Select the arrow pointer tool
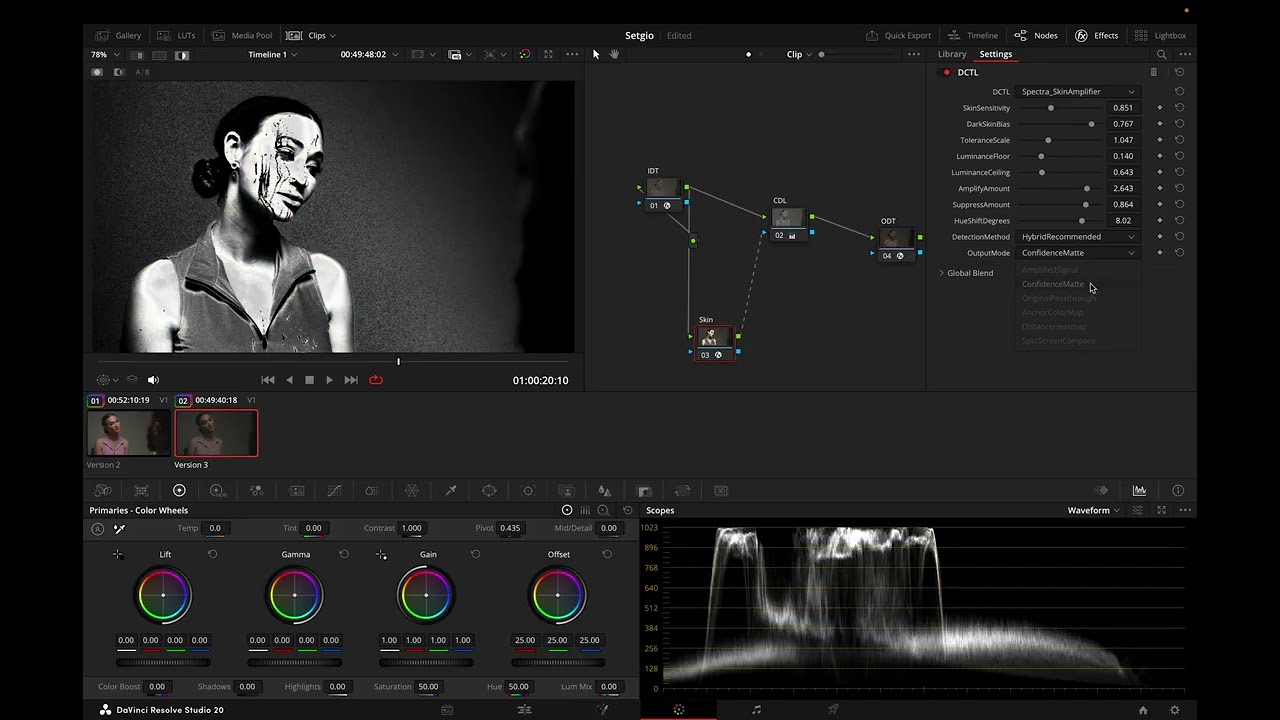The width and height of the screenshot is (1280, 720). click(x=596, y=54)
